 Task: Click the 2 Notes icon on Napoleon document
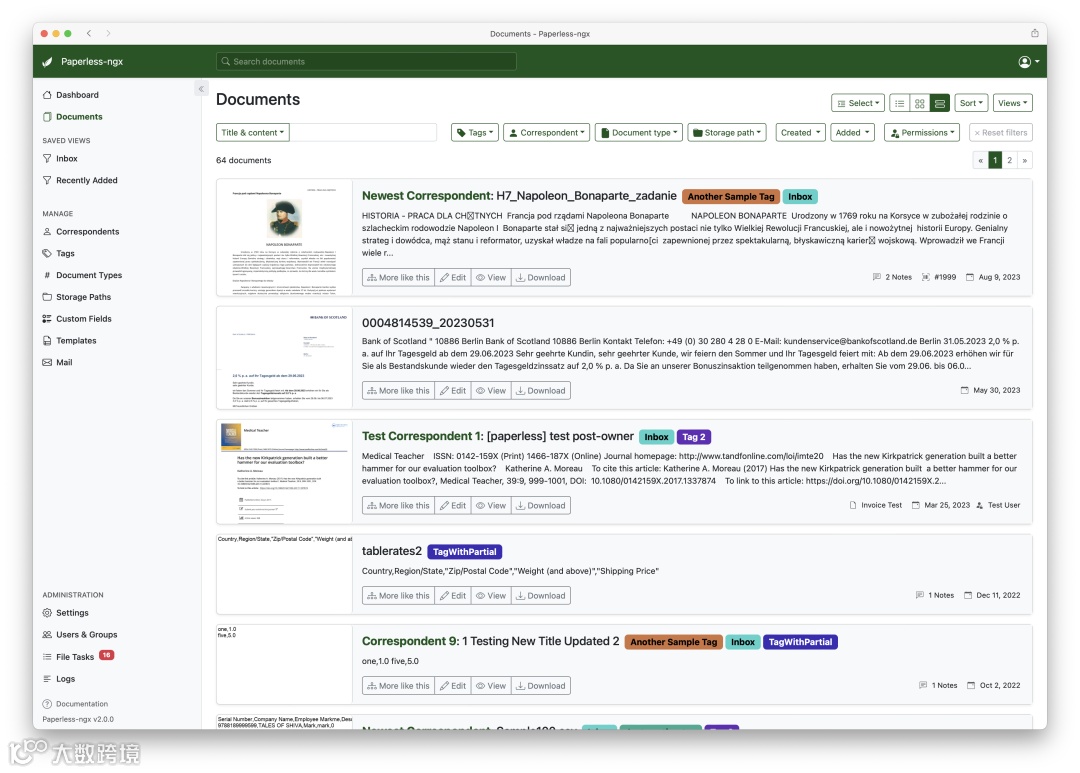(x=892, y=278)
